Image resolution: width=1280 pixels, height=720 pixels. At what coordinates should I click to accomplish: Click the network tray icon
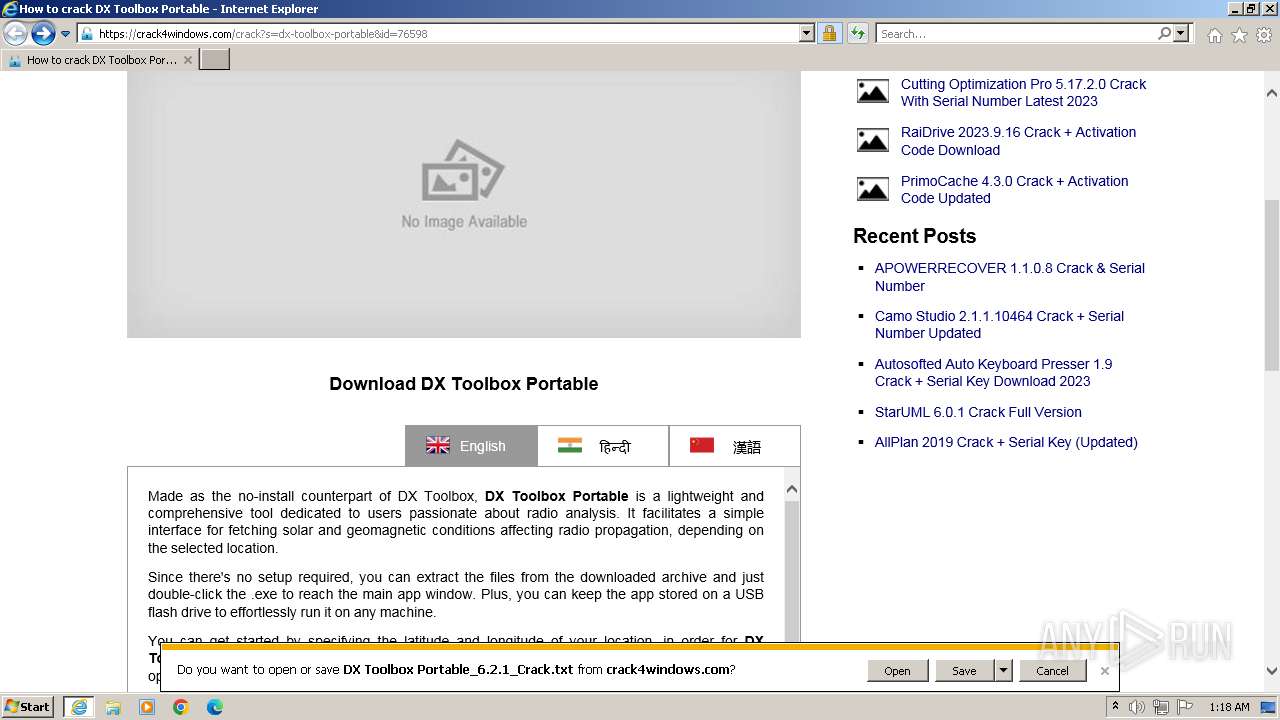pos(1161,707)
